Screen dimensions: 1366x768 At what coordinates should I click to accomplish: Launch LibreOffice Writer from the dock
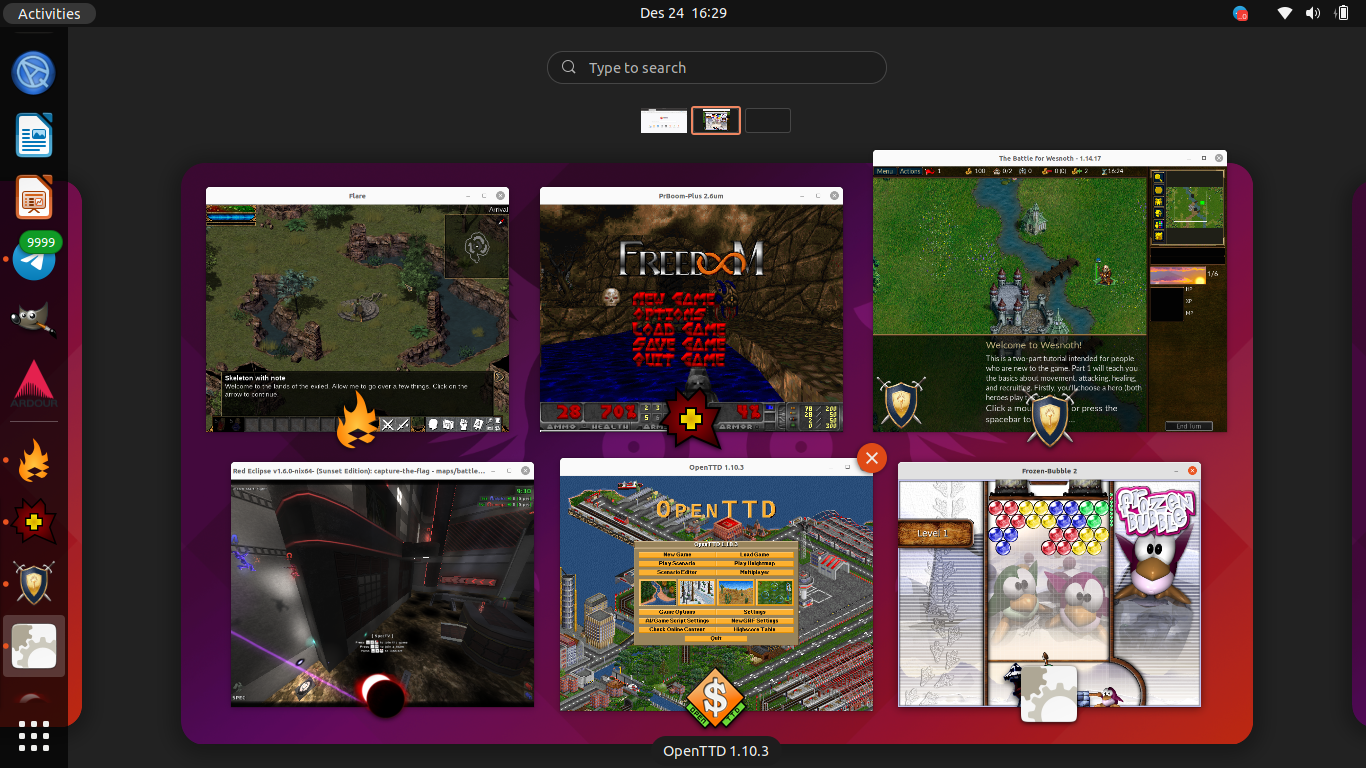pos(34,135)
